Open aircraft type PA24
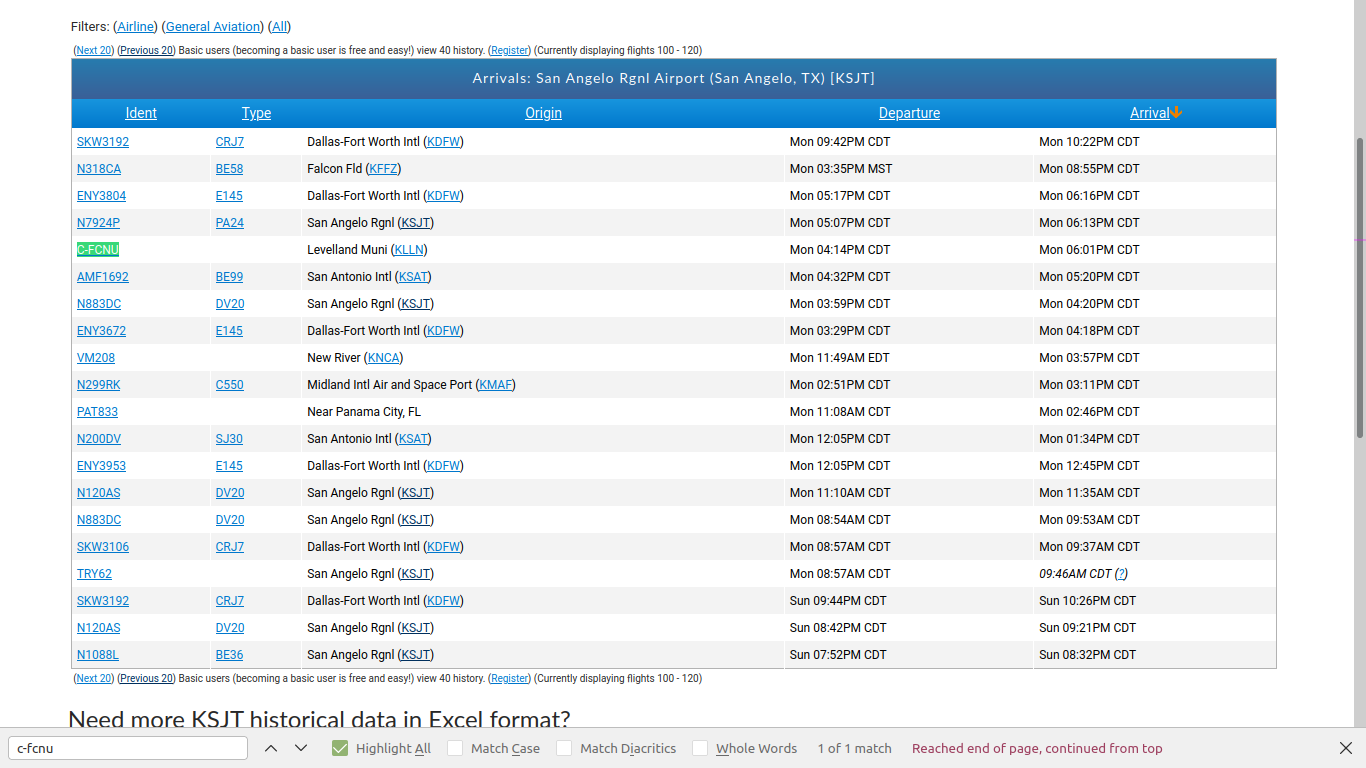This screenshot has height=768, width=1366. click(x=230, y=223)
